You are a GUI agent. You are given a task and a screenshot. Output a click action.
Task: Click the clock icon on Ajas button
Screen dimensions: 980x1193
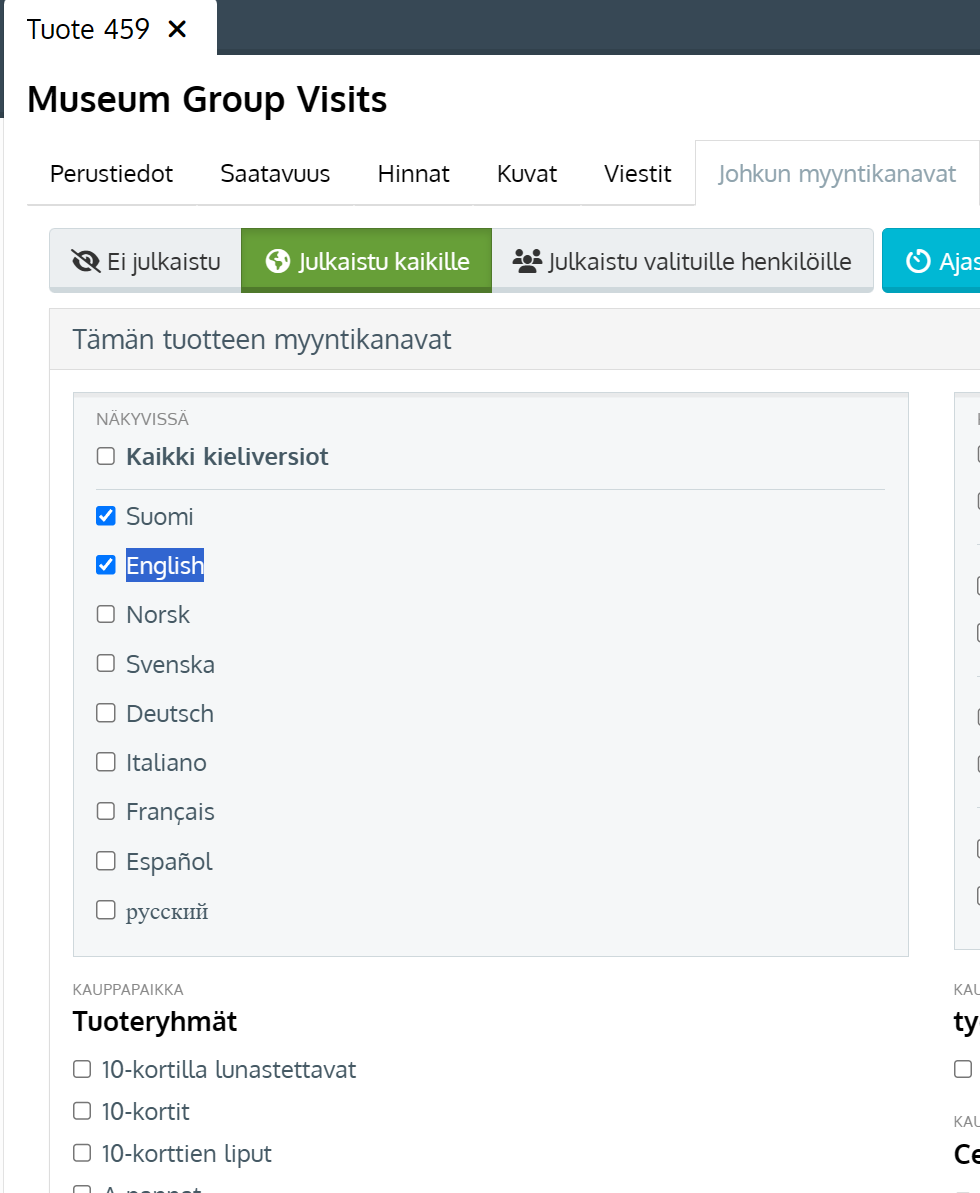[918, 261]
